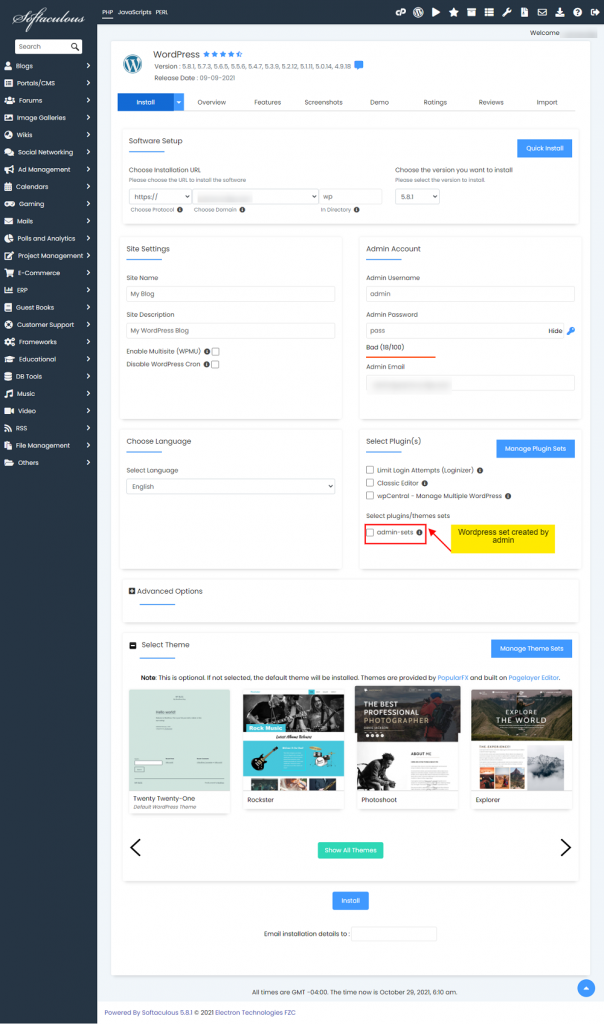Expand E-Commerce category in sidebar

tap(48, 273)
